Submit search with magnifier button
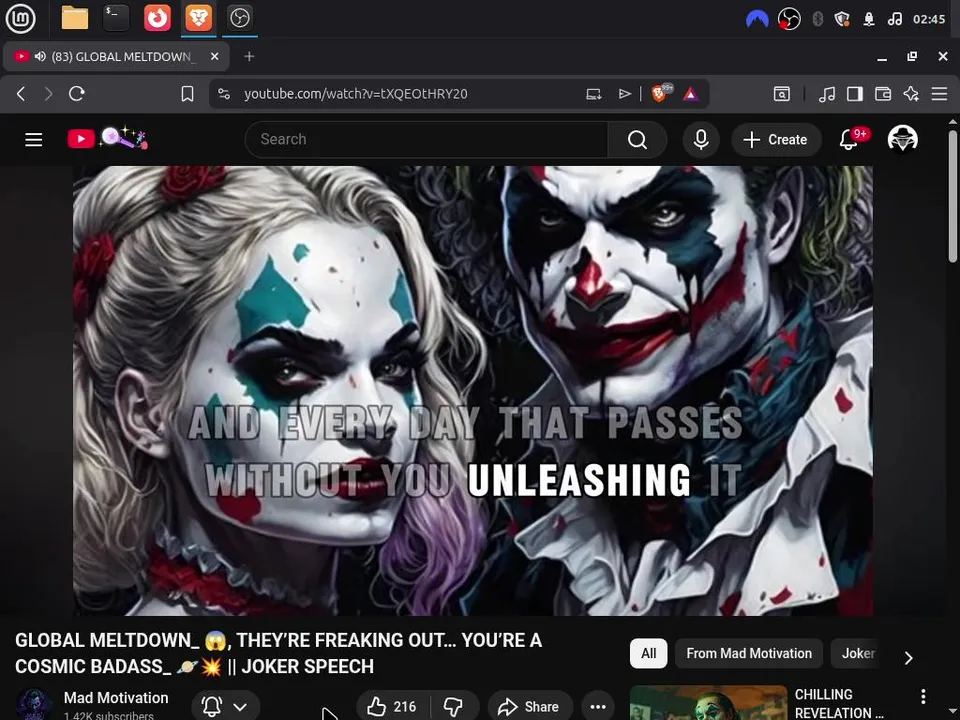This screenshot has width=960, height=720. click(x=637, y=140)
